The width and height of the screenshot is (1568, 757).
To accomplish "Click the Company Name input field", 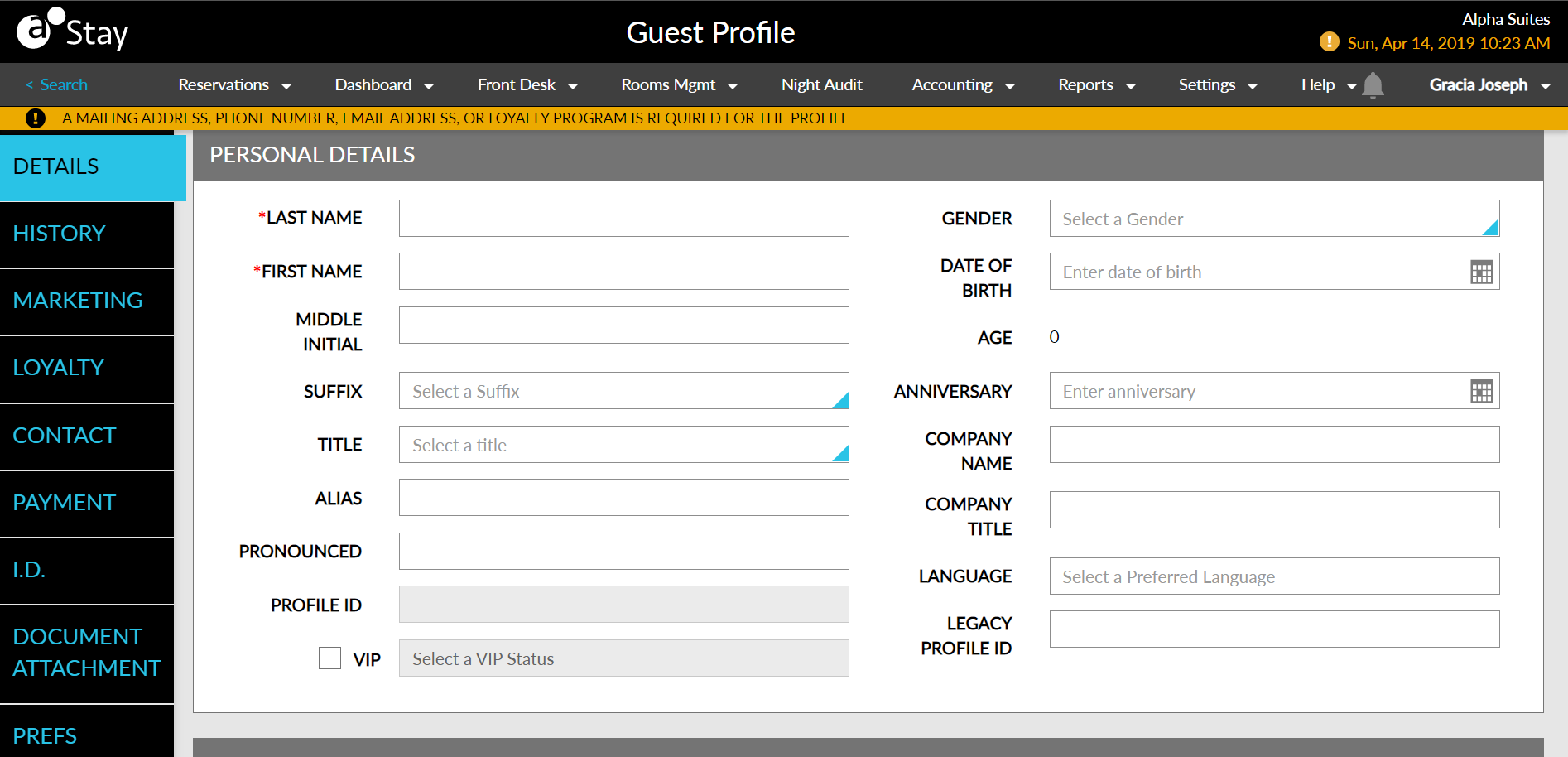I will tap(1273, 445).
